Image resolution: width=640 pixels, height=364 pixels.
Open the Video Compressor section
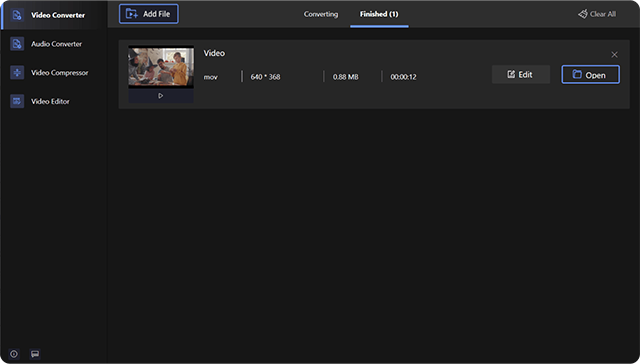coord(54,73)
